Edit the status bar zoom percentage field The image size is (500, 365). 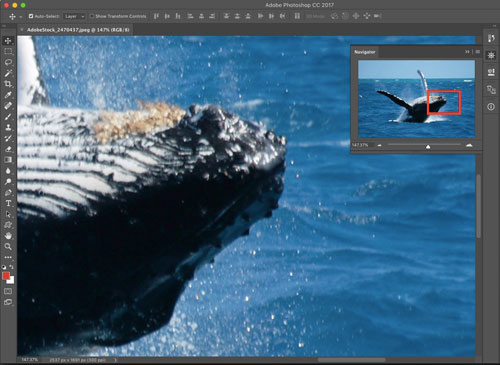29,360
